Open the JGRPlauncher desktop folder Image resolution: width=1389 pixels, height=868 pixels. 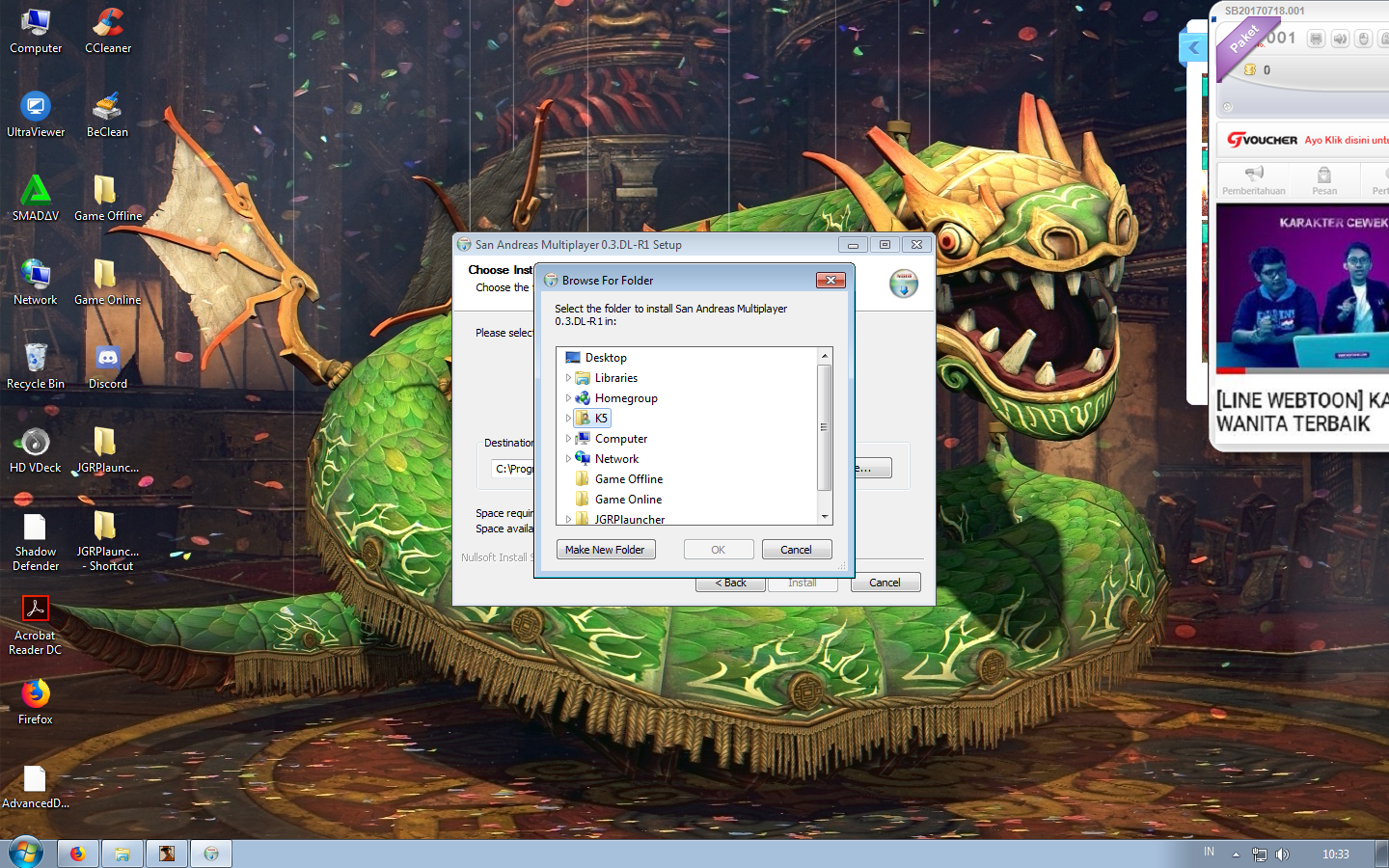pos(108,450)
